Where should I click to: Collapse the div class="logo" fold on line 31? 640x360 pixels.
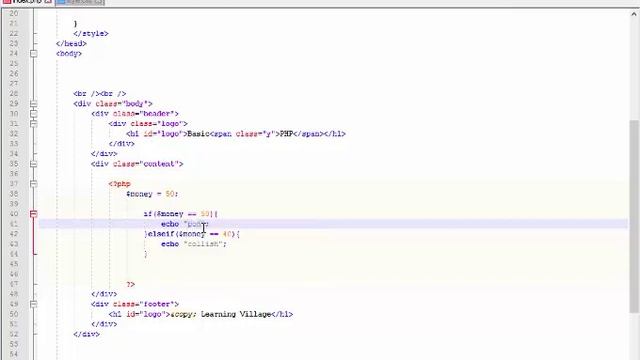coord(33,124)
